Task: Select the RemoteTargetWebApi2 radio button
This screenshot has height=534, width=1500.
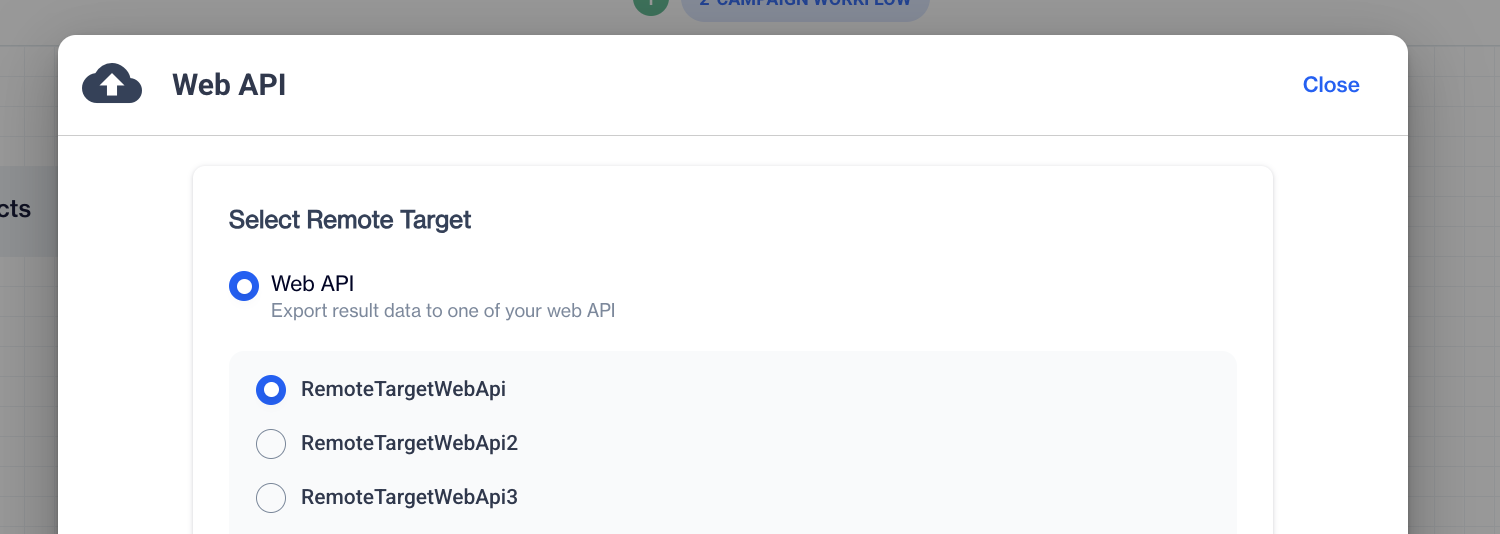Action: click(271, 443)
